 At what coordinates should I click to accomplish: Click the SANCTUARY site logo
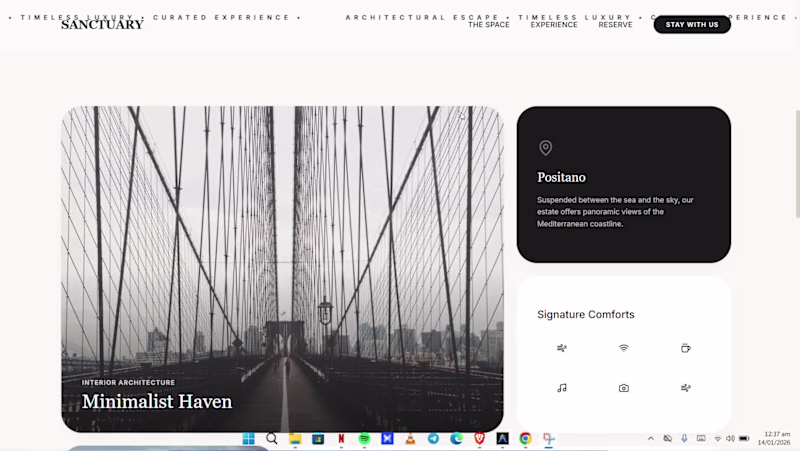(x=102, y=24)
